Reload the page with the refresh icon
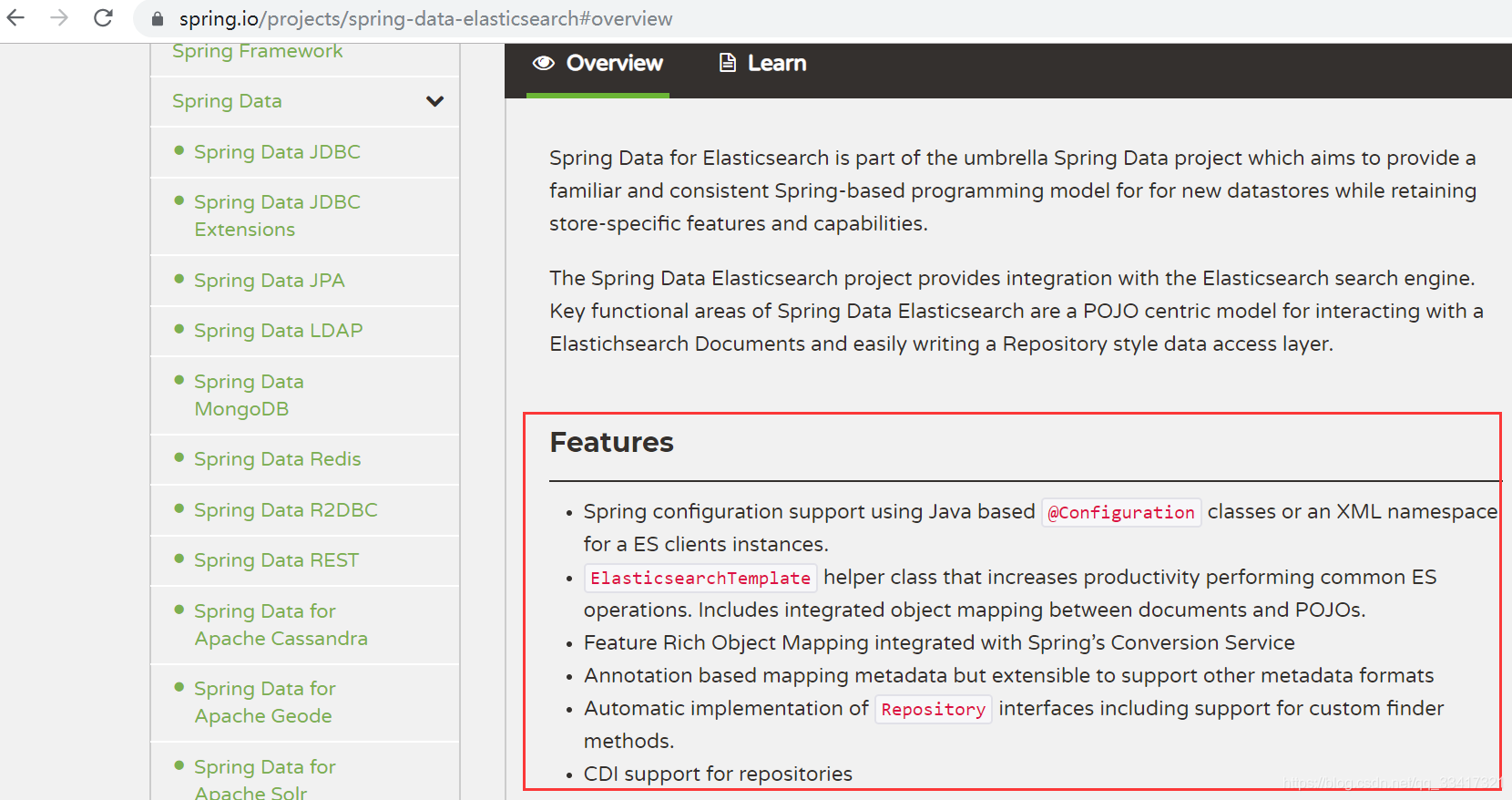The image size is (1512, 800). (103, 17)
